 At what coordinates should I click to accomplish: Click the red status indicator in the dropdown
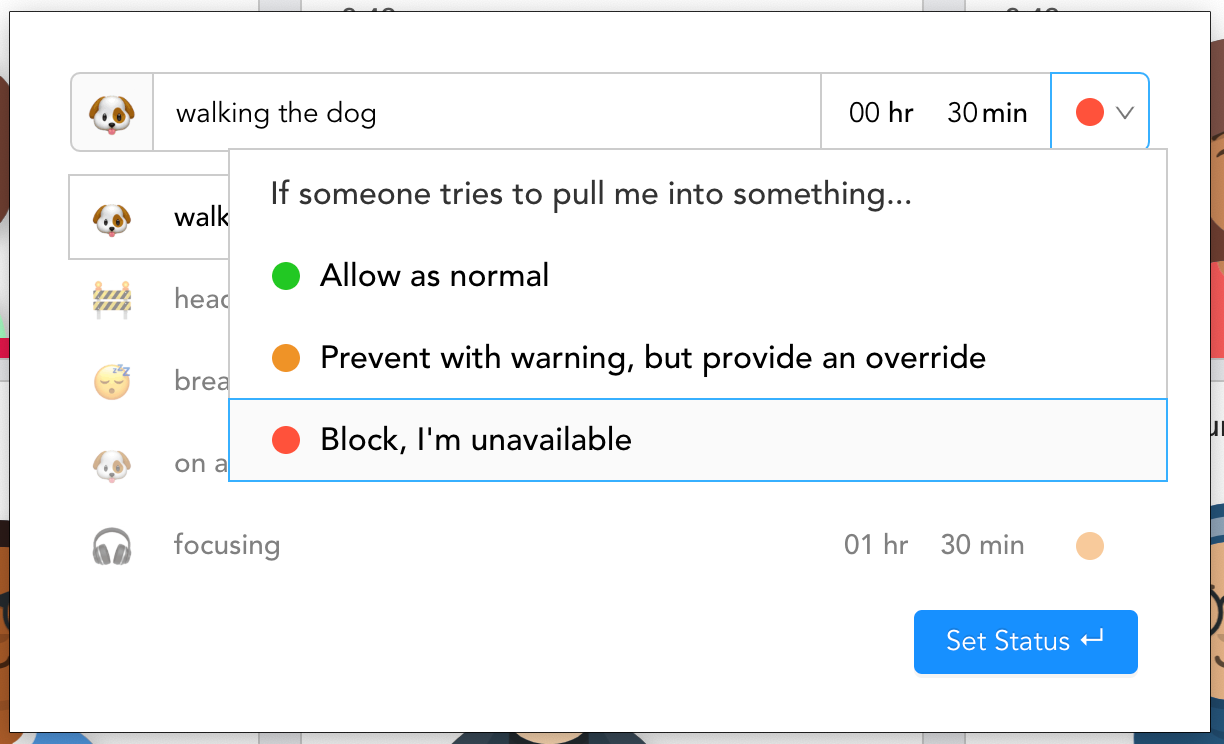point(1089,113)
